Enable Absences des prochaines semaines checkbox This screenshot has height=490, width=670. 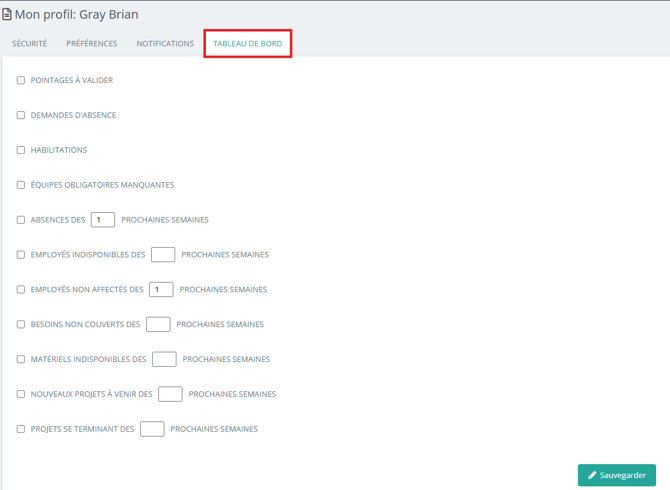(x=21, y=220)
